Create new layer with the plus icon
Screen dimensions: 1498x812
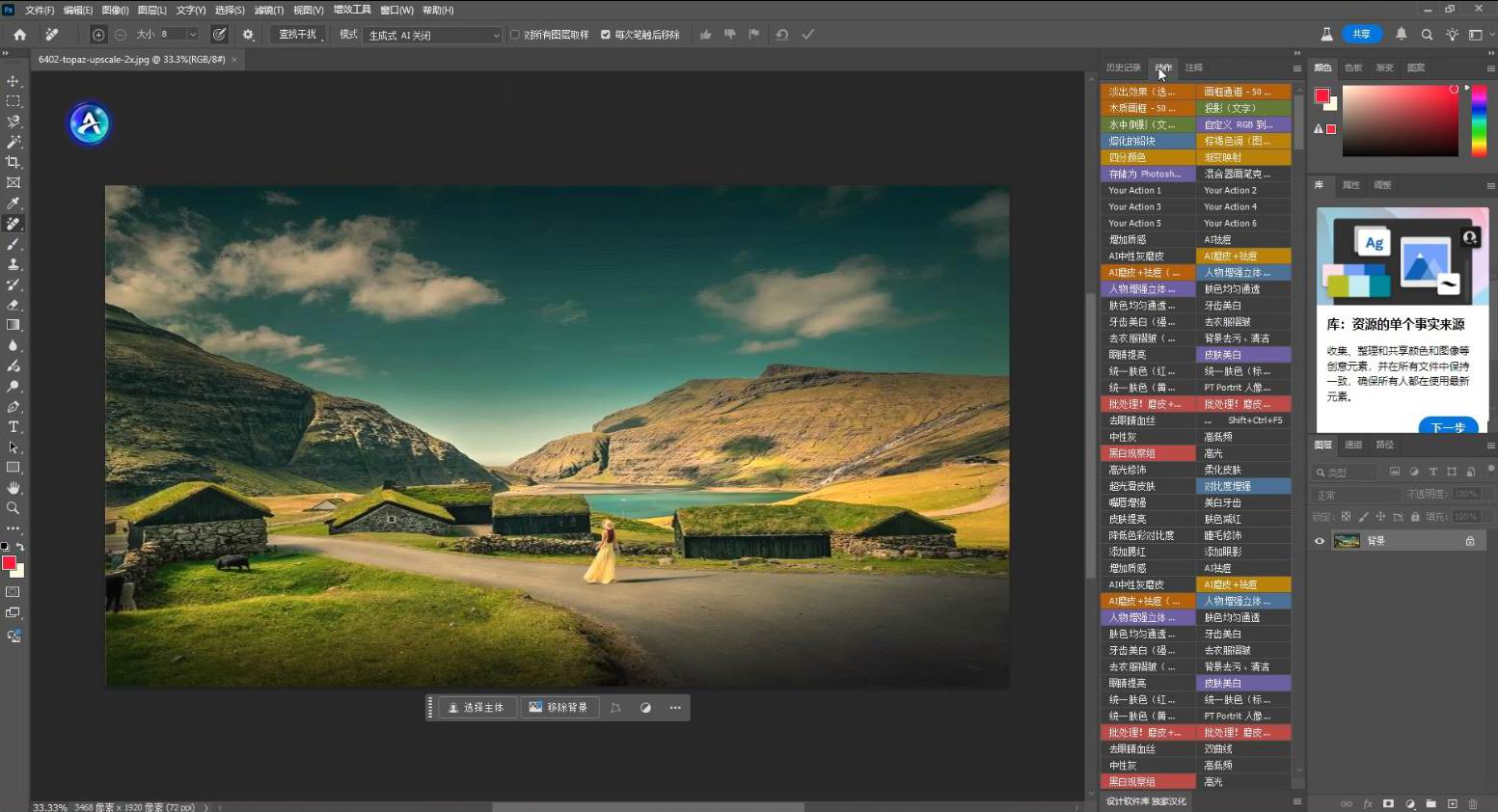[x=1452, y=803]
